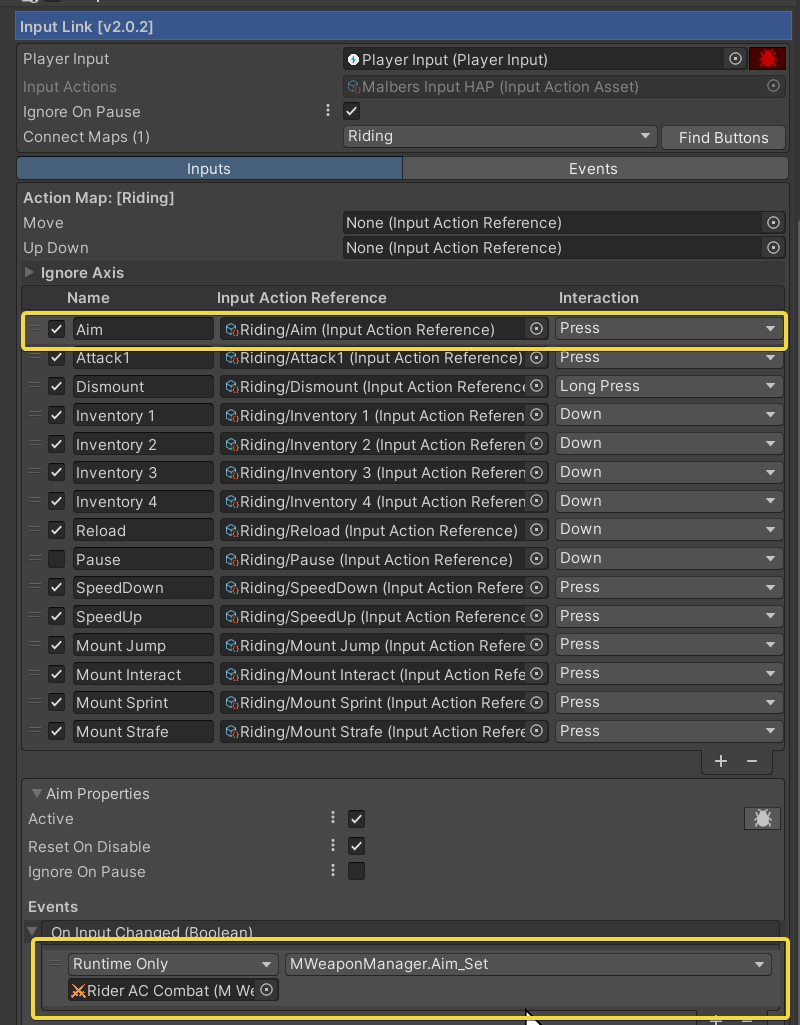
Task: Open object picker for Move action reference
Action: [773, 223]
